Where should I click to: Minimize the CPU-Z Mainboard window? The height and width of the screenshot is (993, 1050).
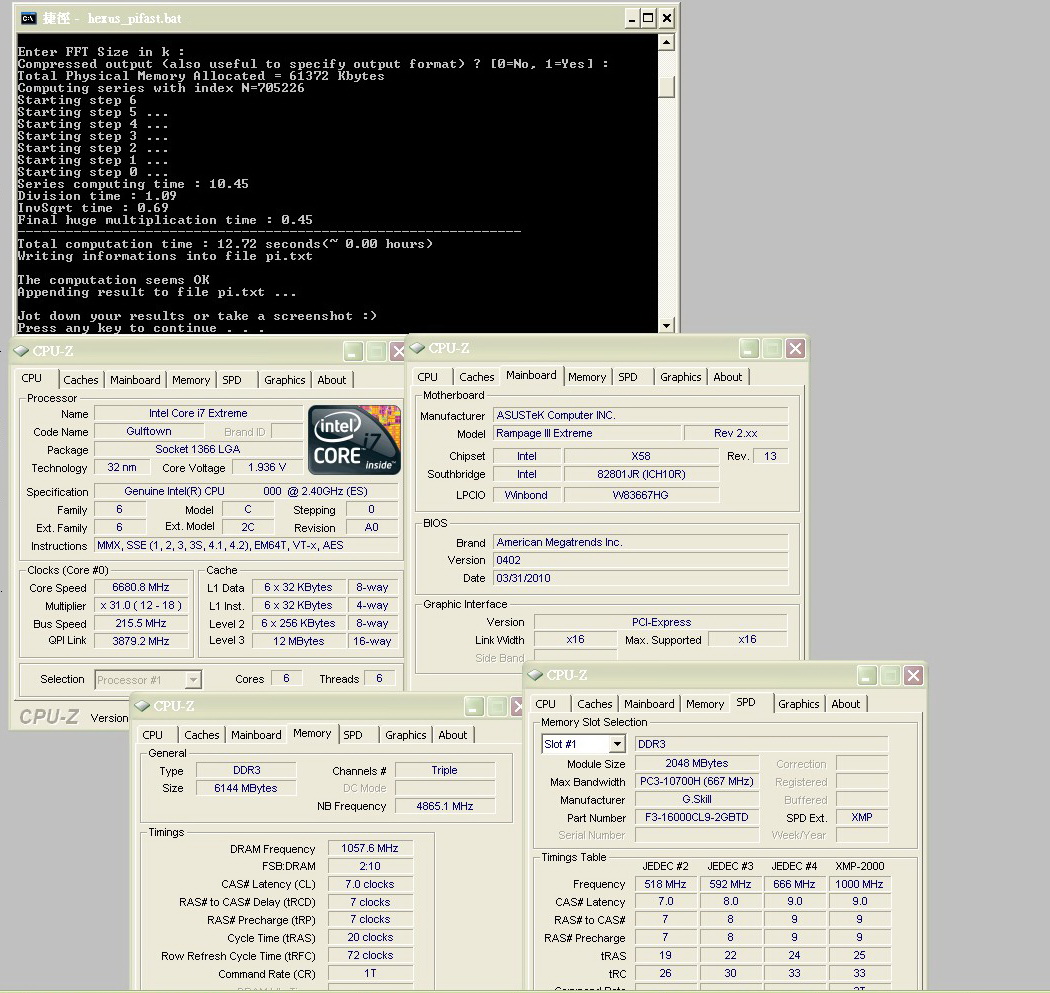pyautogui.click(x=749, y=349)
